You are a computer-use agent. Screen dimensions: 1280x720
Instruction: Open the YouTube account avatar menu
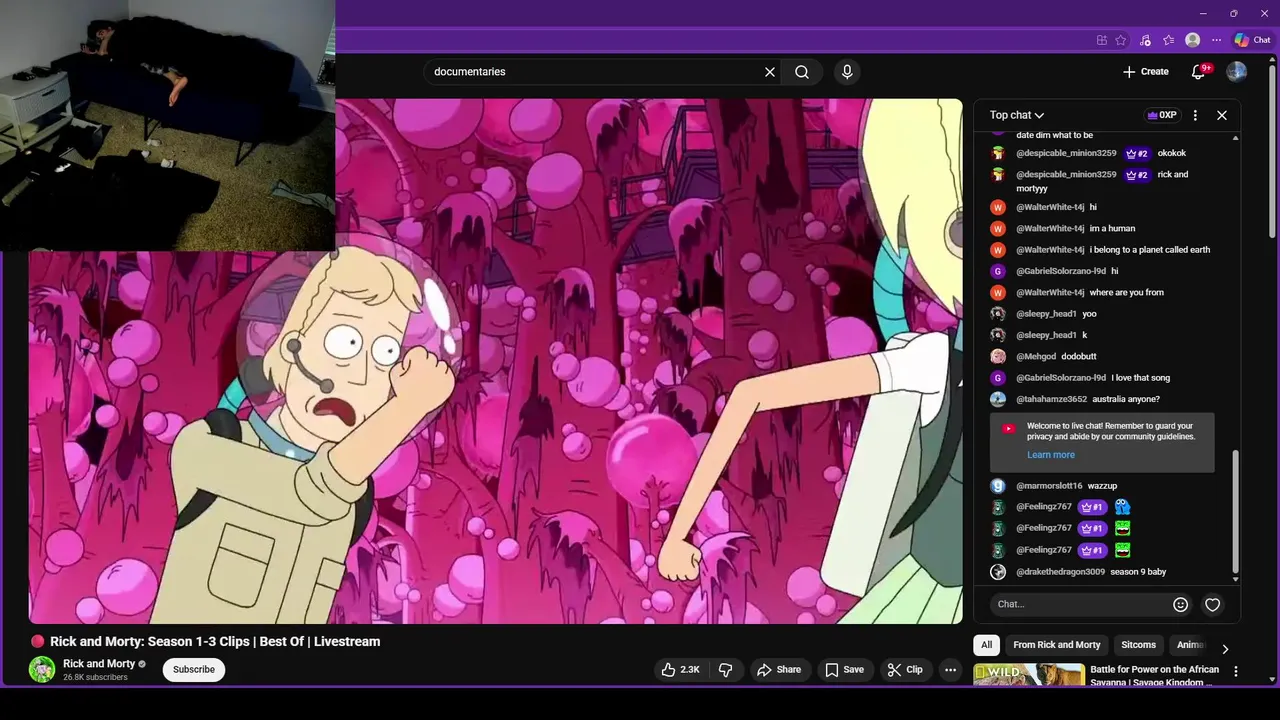coord(1237,72)
